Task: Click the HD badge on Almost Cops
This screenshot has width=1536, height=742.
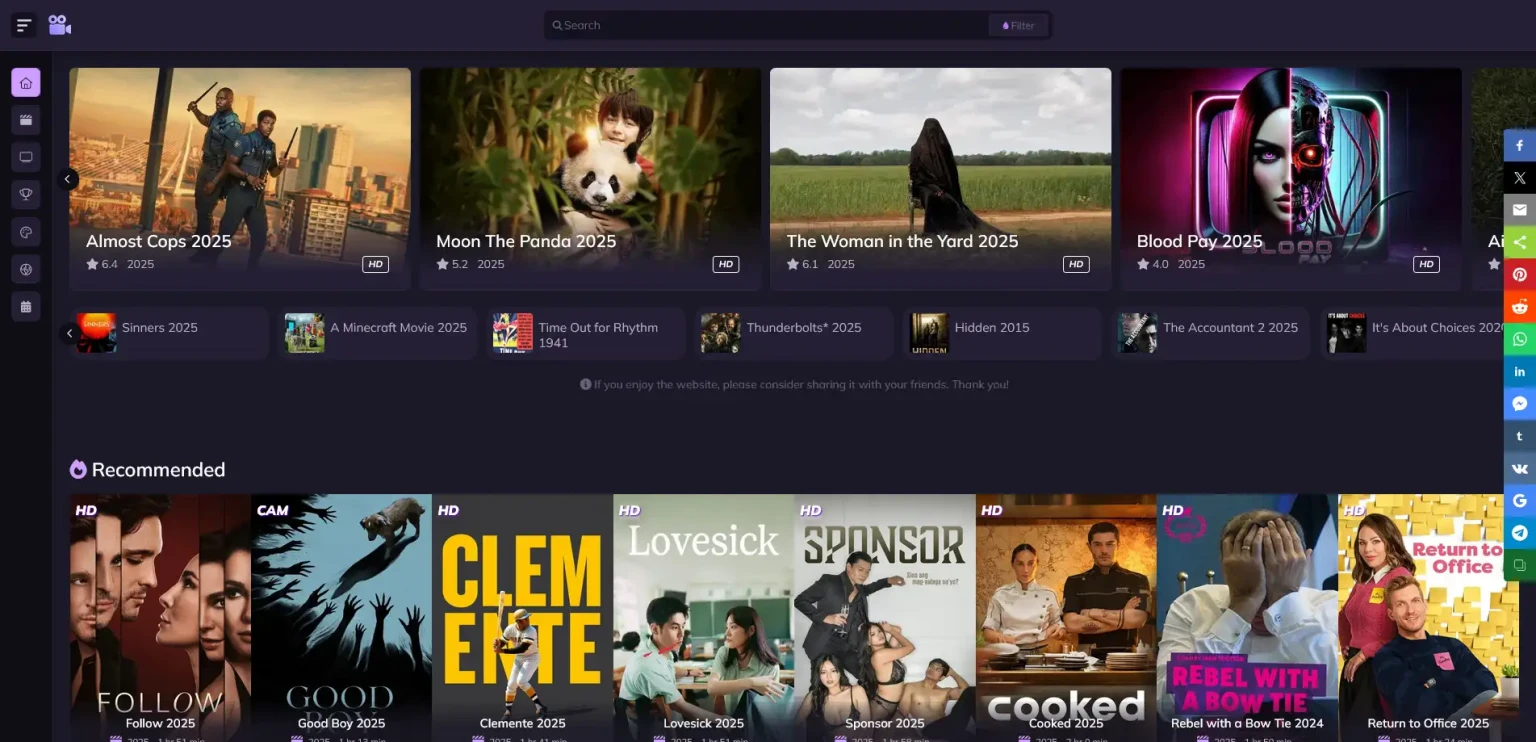Action: (x=376, y=264)
